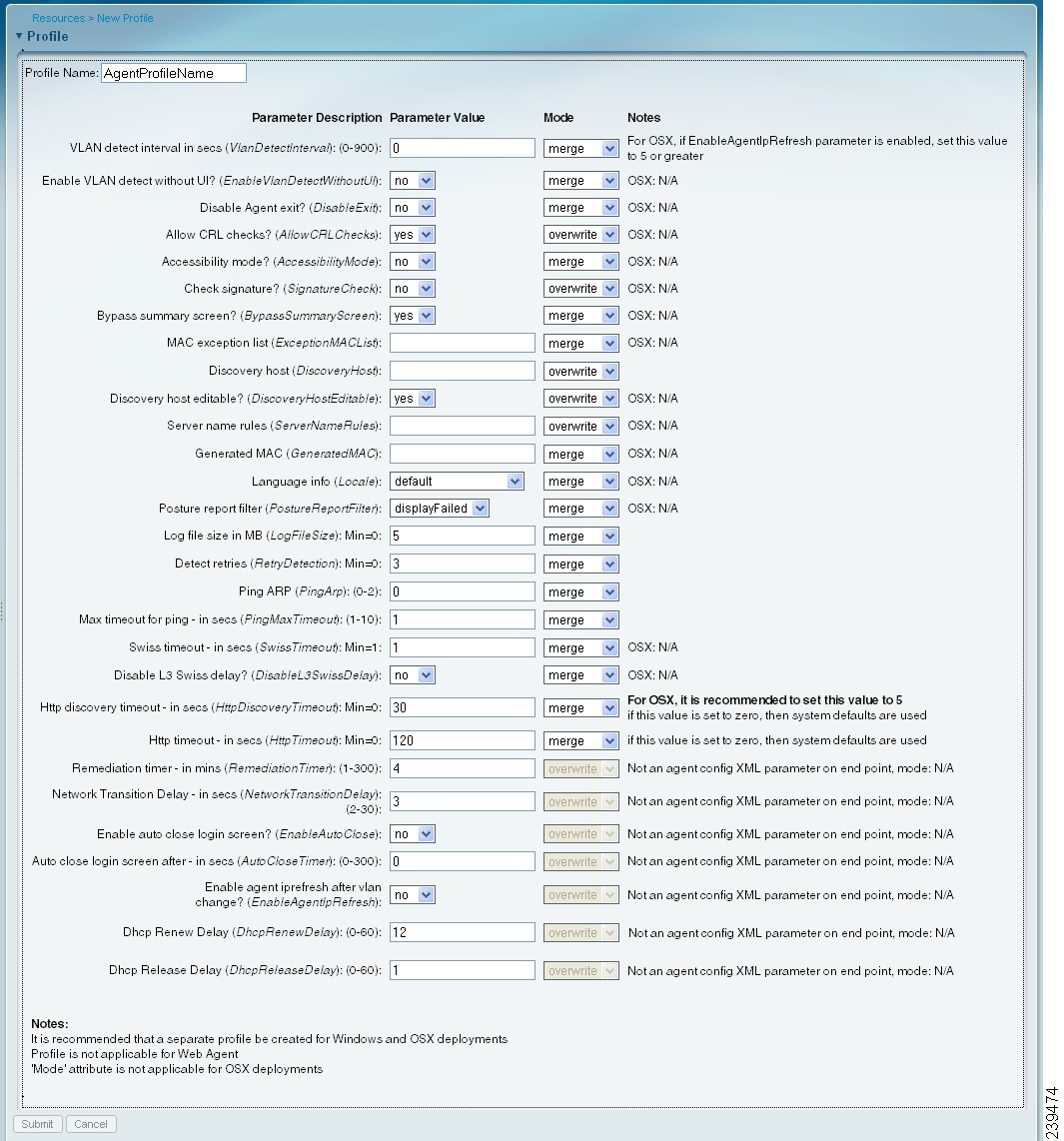Open Enable auto close login screen dropdown
The image size is (1064, 1141).
point(413,834)
